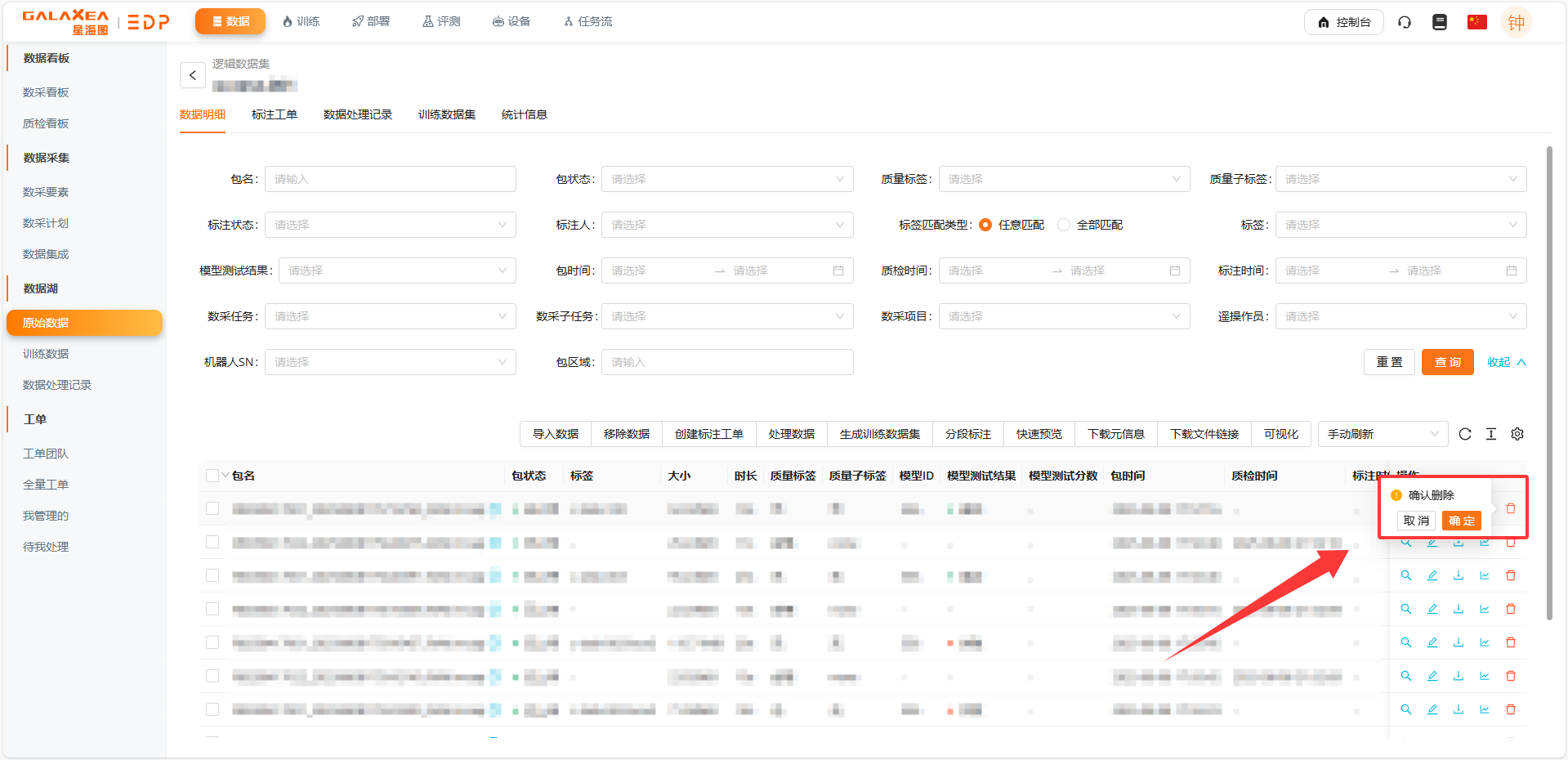
Task: Open the 包状态 dropdown
Action: tap(726, 179)
